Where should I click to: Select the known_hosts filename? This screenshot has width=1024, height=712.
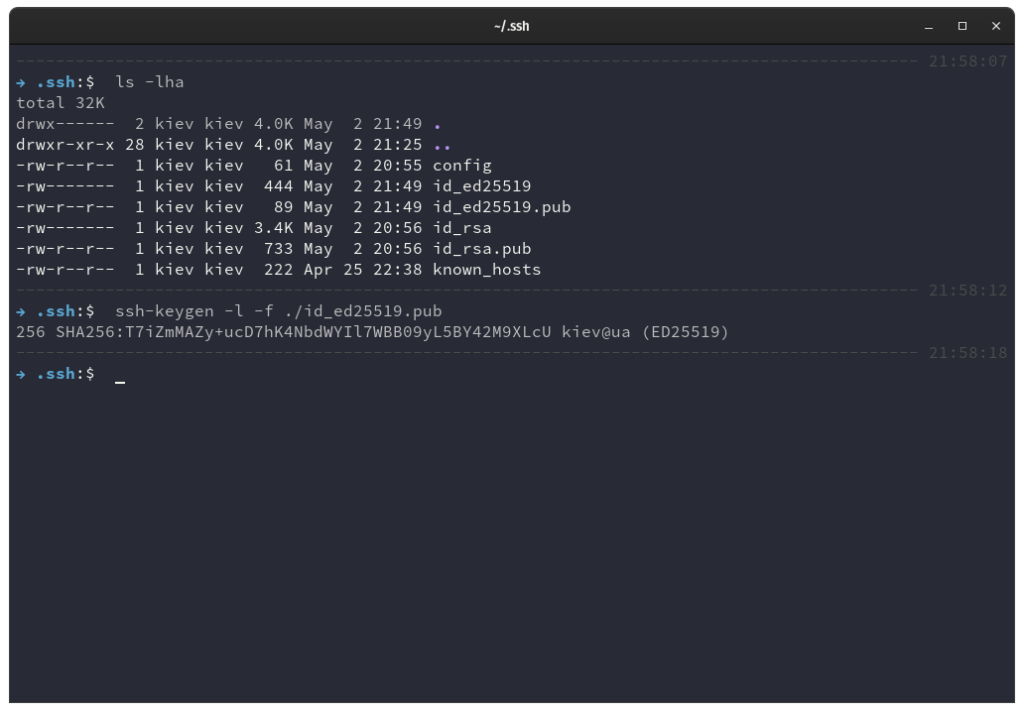486,269
